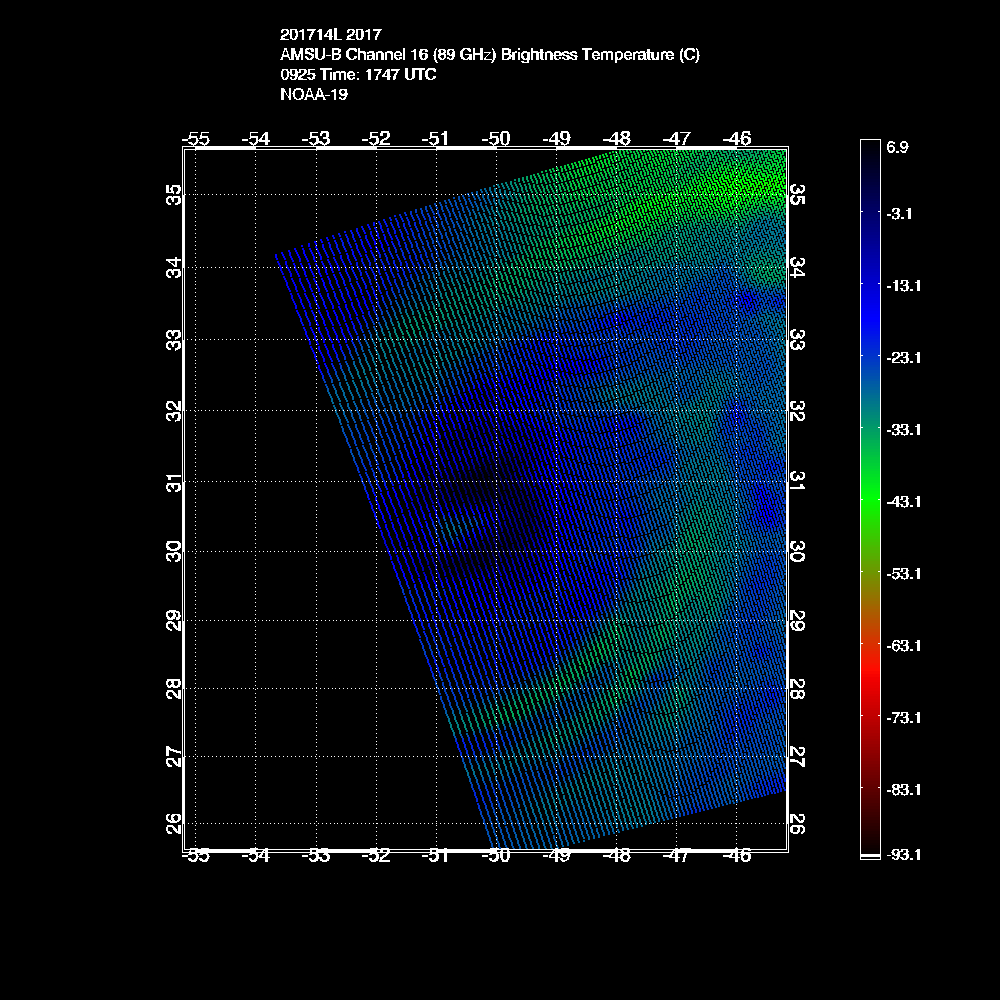Click the -51 longitude label on the top axis
The height and width of the screenshot is (1000, 1000).
click(x=436, y=138)
